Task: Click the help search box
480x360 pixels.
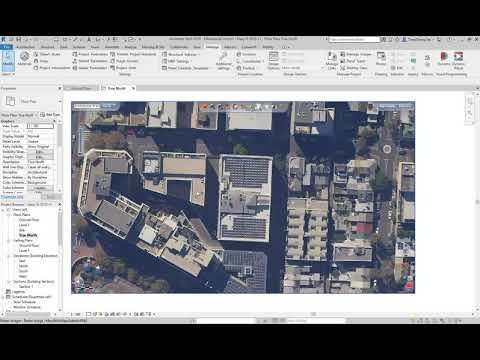Action: [x=354, y=39]
